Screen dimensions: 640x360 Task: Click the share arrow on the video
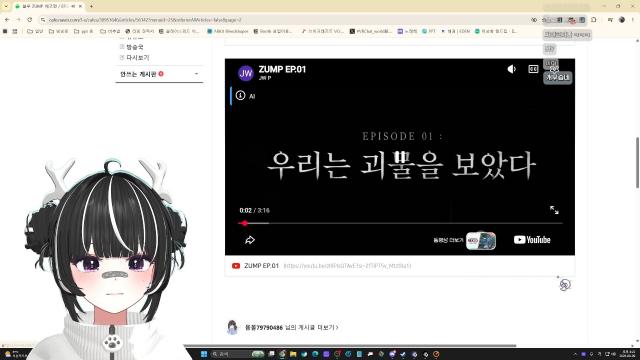point(250,240)
